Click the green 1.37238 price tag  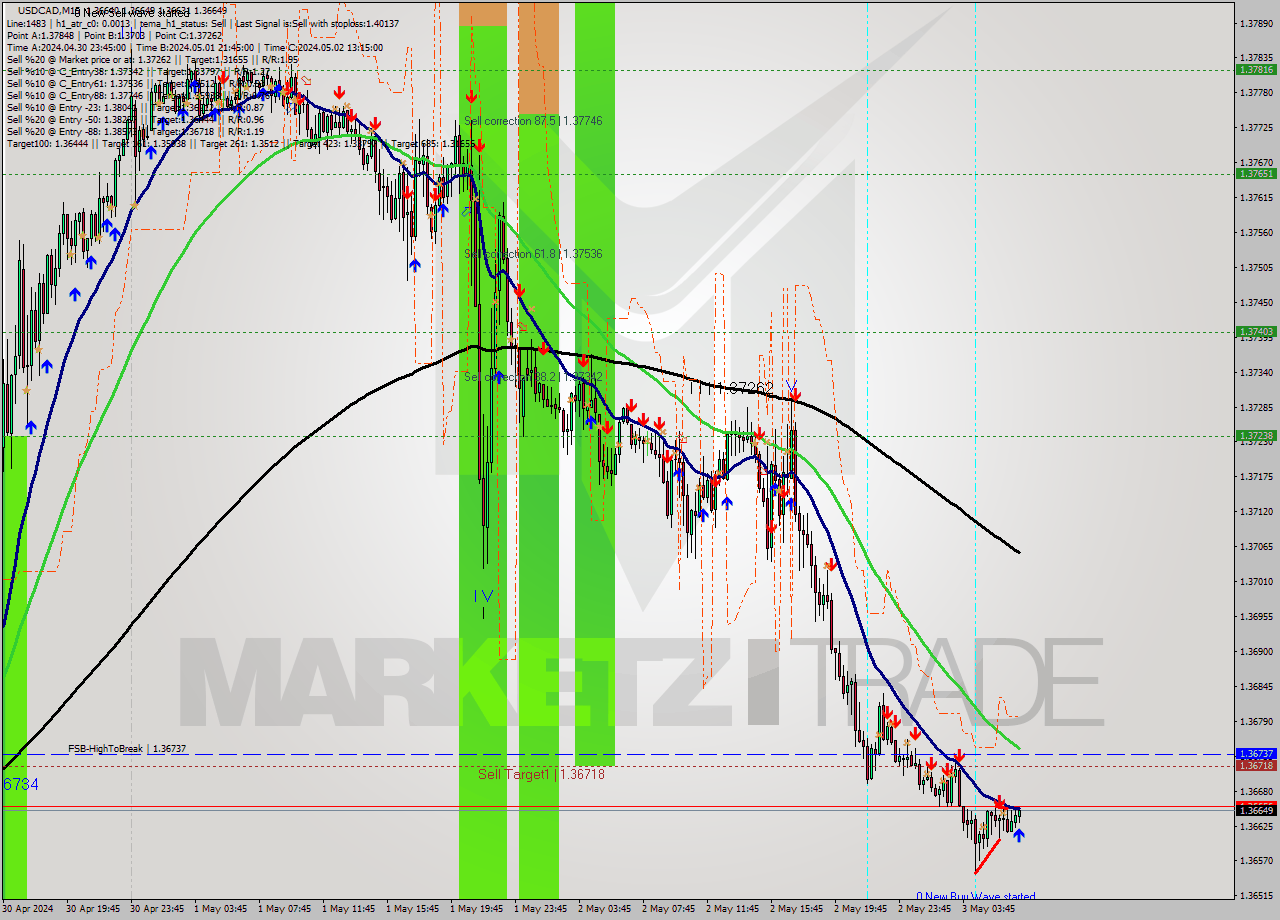point(1256,436)
